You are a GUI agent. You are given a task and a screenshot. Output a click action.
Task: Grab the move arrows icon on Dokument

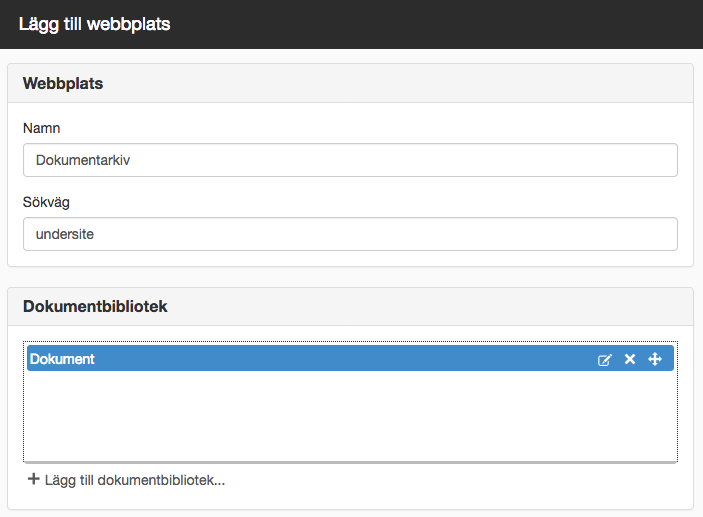pos(655,359)
